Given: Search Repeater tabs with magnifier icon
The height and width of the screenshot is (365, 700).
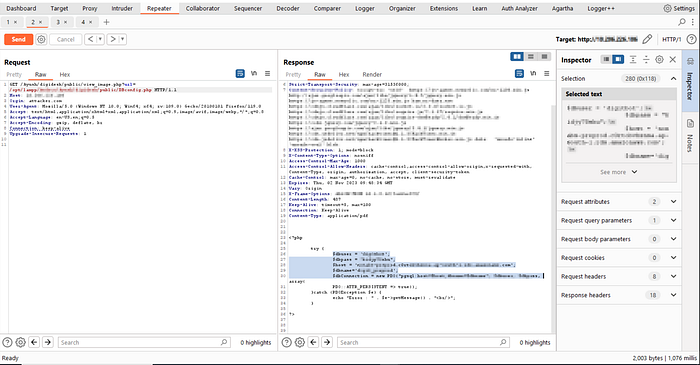Looking at the screenshot, I should (682, 22).
